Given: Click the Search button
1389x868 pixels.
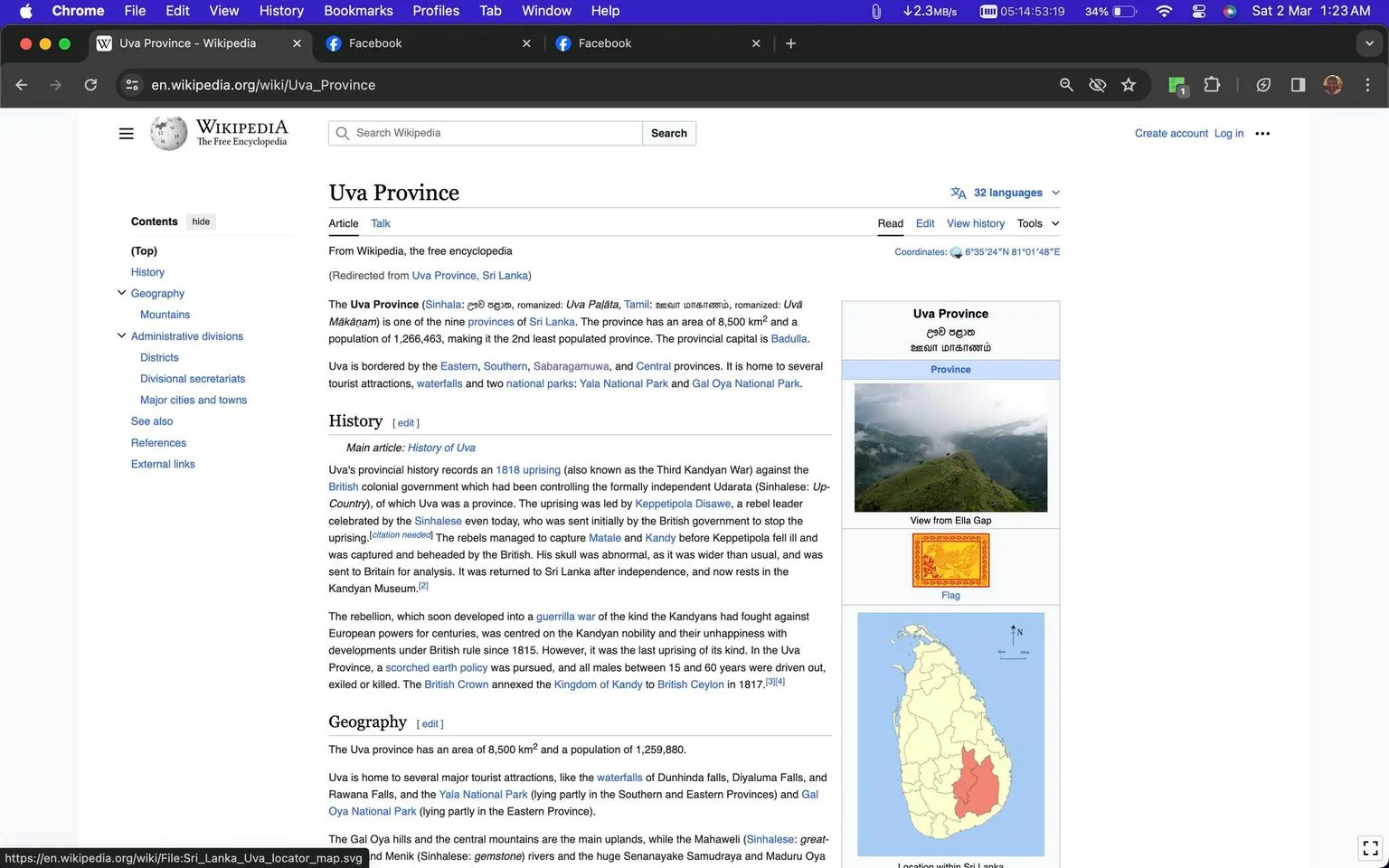Looking at the screenshot, I should [x=669, y=133].
